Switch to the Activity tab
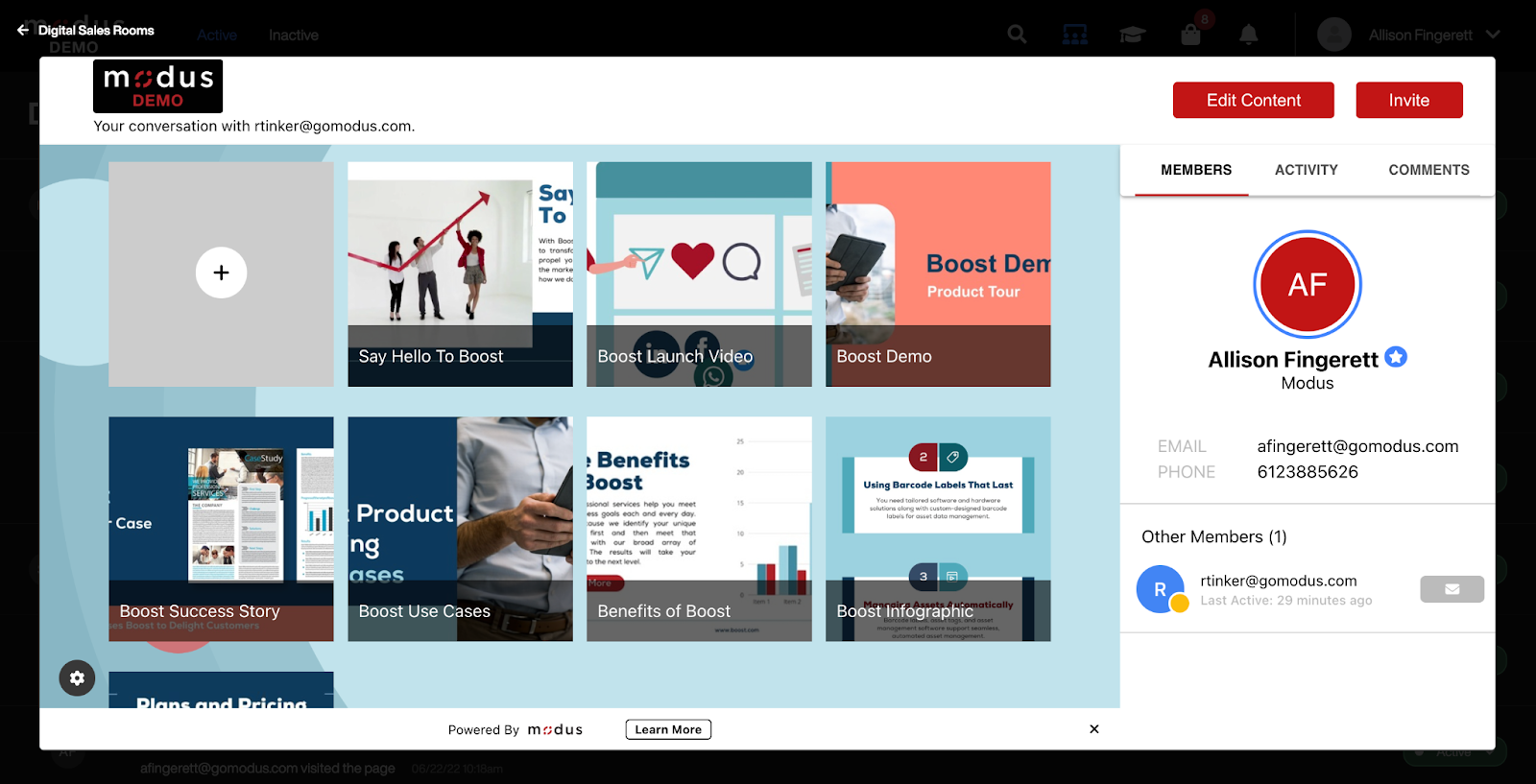 (1306, 170)
